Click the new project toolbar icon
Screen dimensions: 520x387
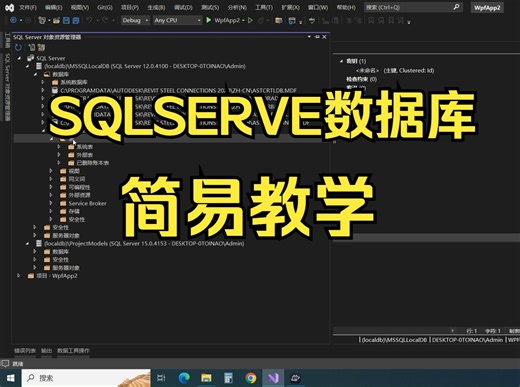(42, 20)
